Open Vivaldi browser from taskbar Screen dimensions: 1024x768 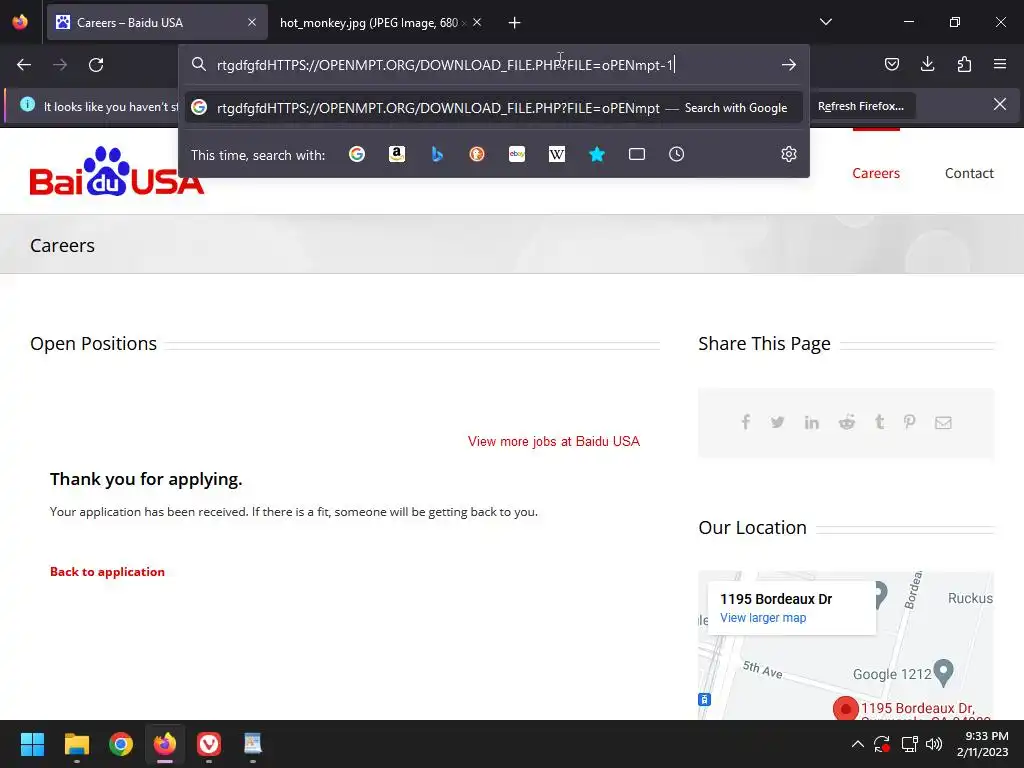[209, 744]
